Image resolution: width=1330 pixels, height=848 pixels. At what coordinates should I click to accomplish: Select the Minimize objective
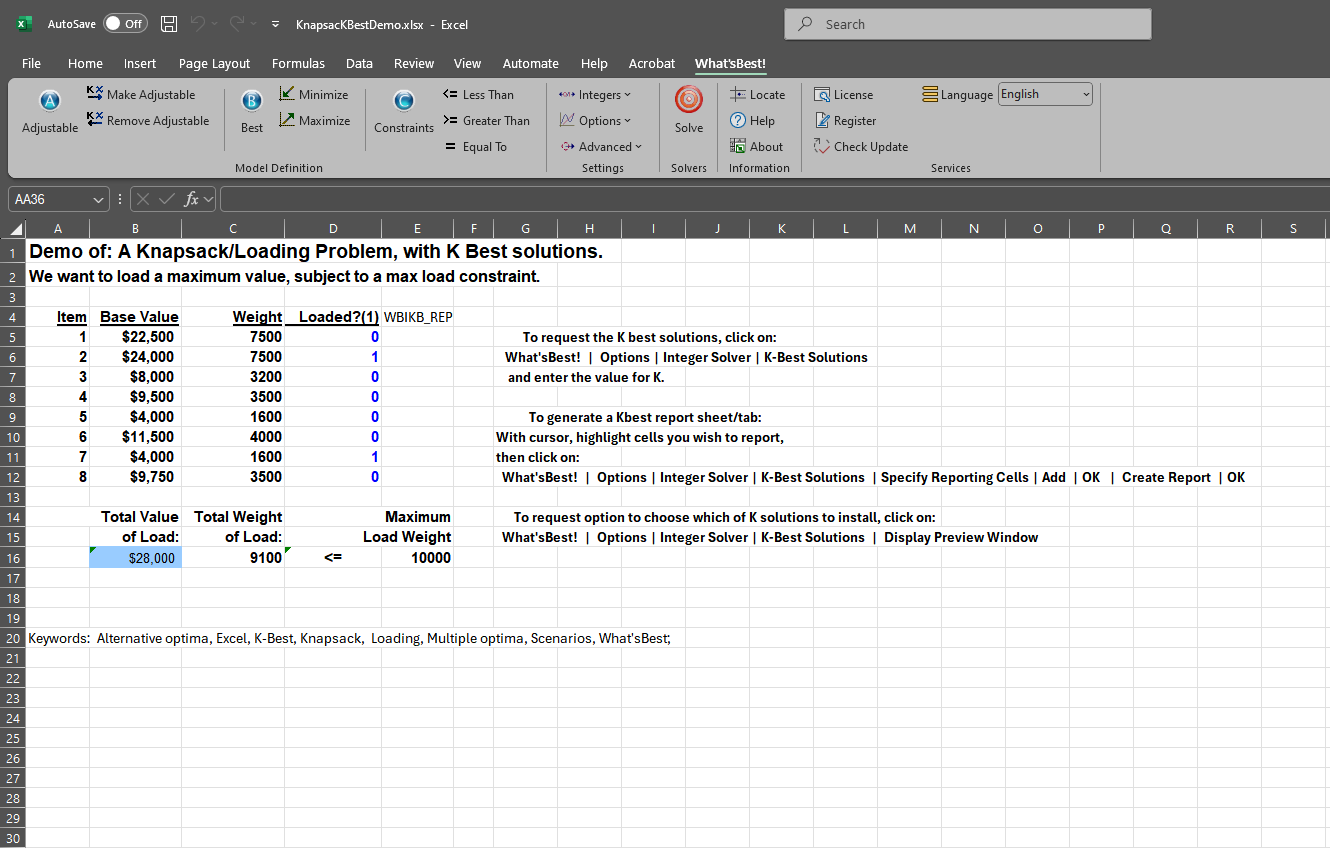pyautogui.click(x=313, y=94)
